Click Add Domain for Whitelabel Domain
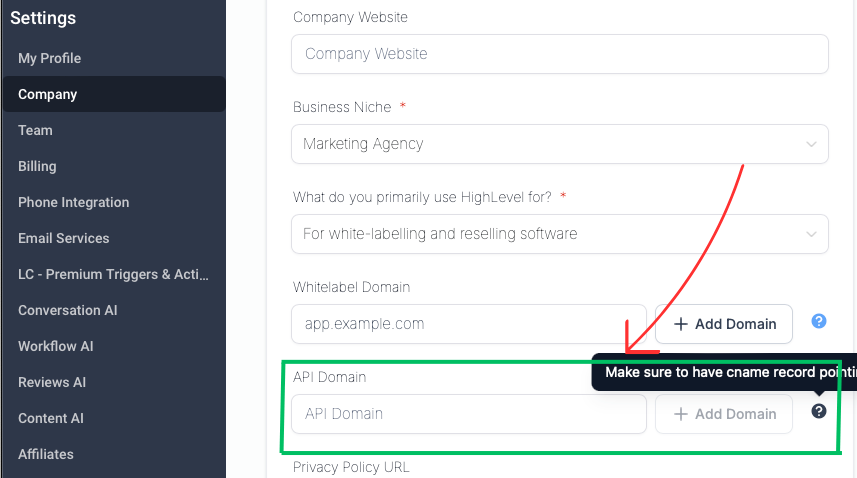The image size is (857, 478). (724, 324)
